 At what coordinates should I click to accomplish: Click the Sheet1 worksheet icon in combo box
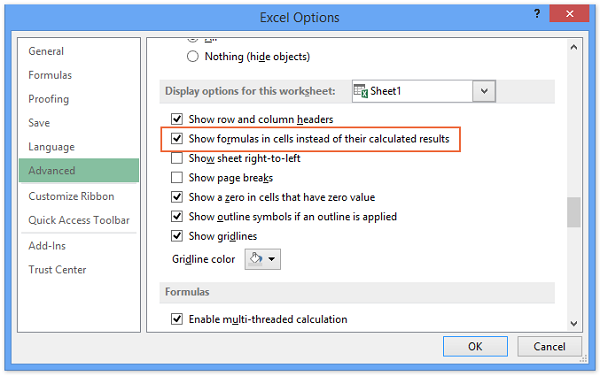tap(360, 91)
